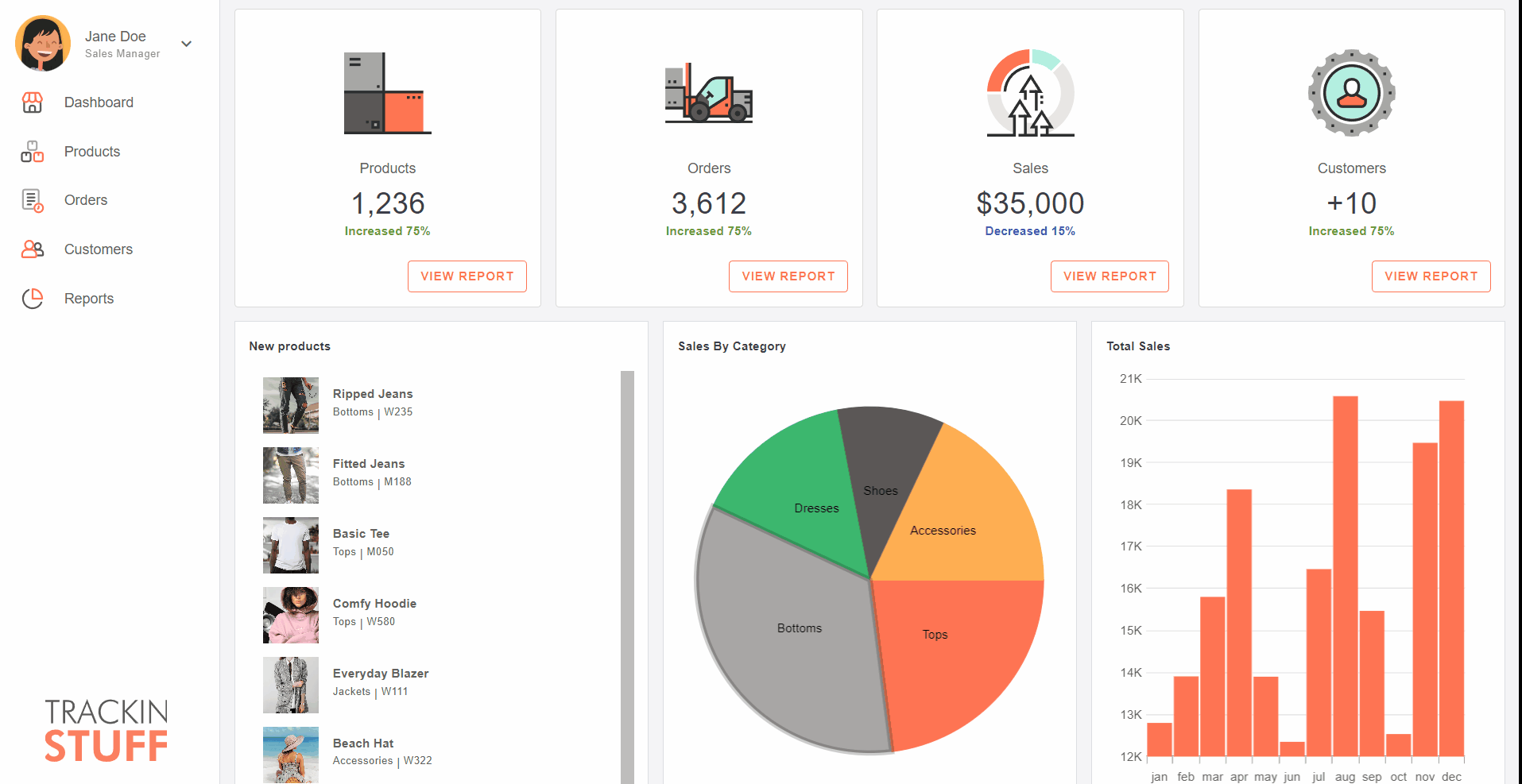Image resolution: width=1522 pixels, height=784 pixels.
Task: Click the Reports pie icon in sidebar
Action: 33,299
